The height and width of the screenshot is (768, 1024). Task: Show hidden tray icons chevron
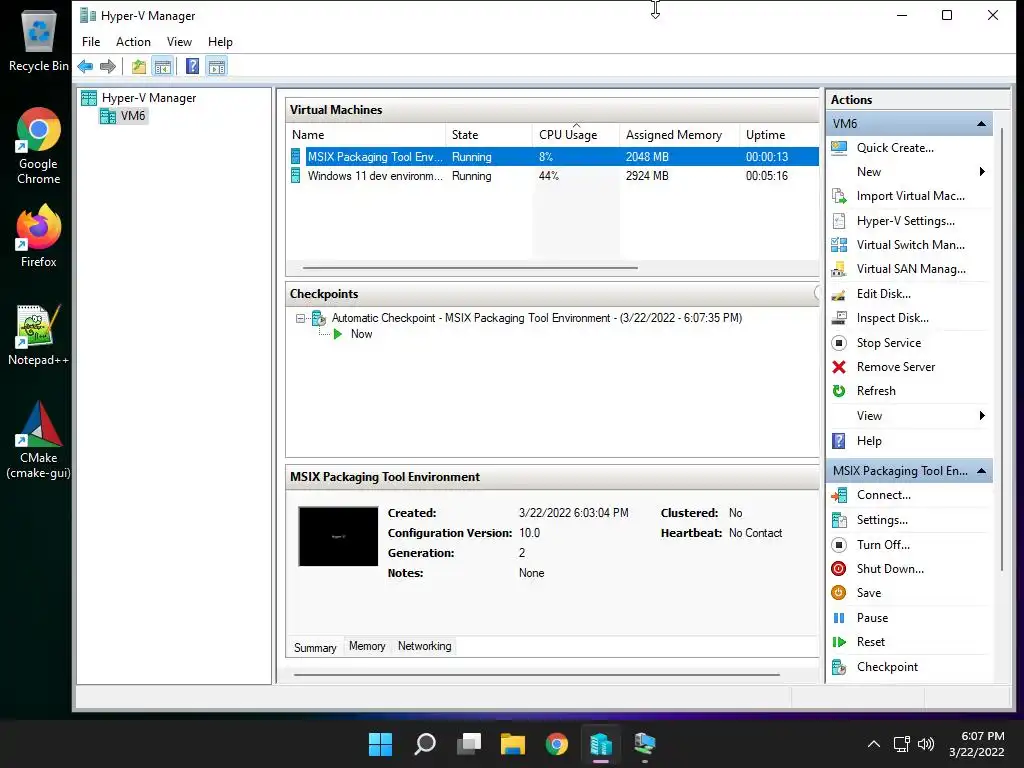873,744
